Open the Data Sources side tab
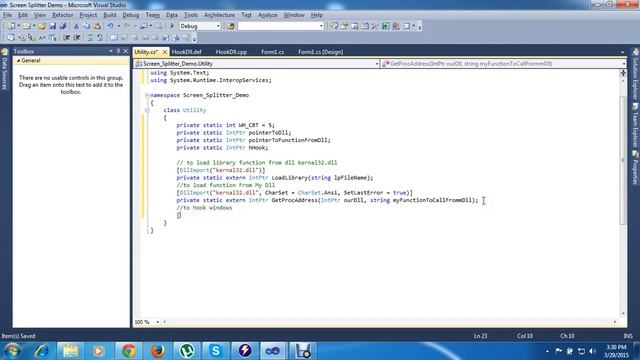Screen dimensions: 640x360 pyautogui.click(x=4, y=69)
